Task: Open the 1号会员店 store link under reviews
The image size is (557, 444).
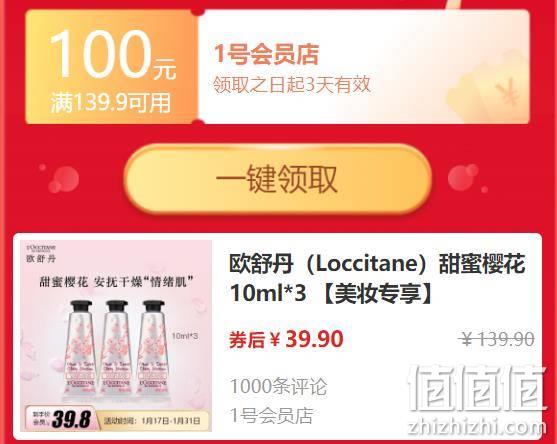Action: coord(271,415)
